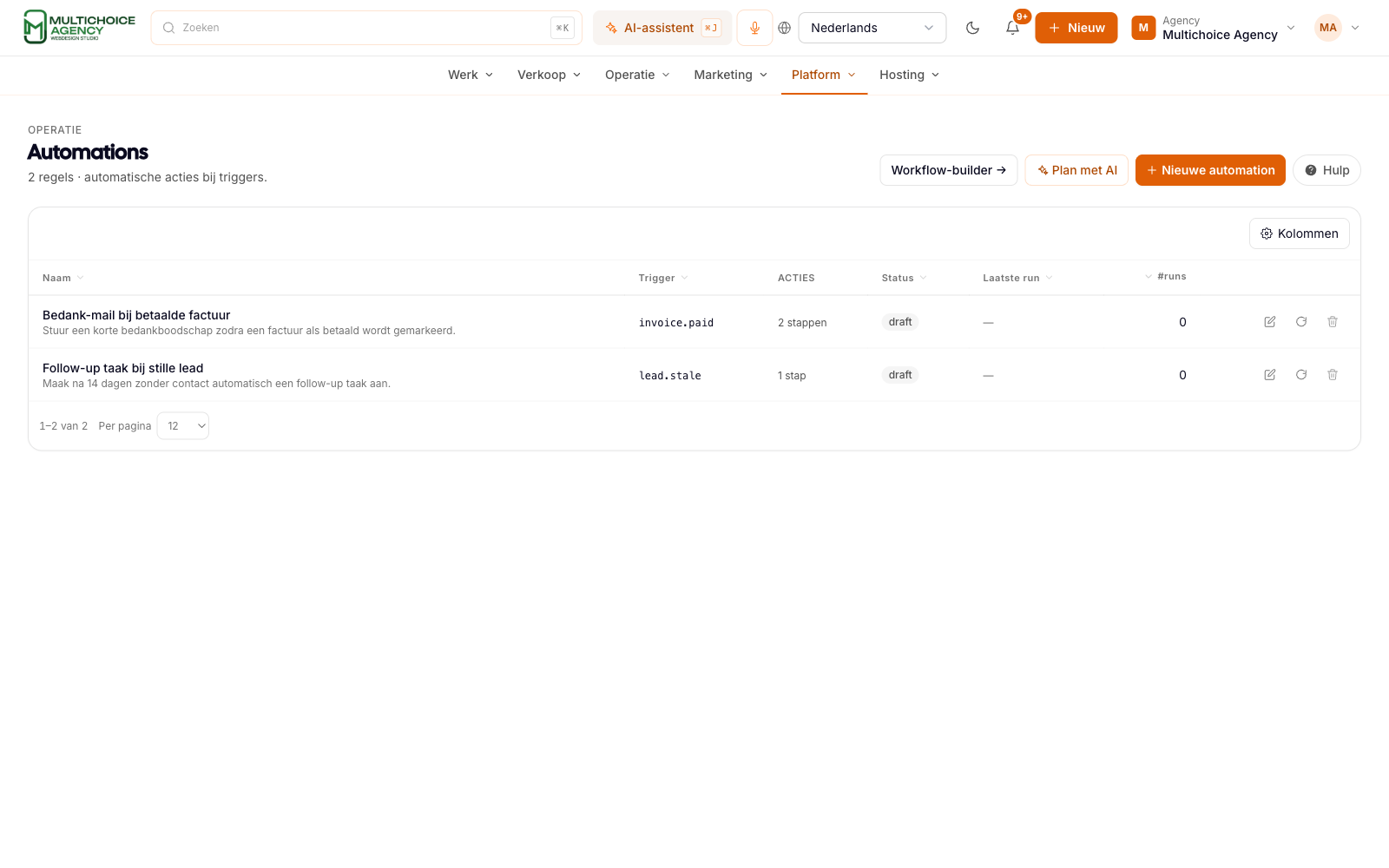The image size is (1389, 868).
Task: Open the Platform navigation menu
Action: coord(824,75)
